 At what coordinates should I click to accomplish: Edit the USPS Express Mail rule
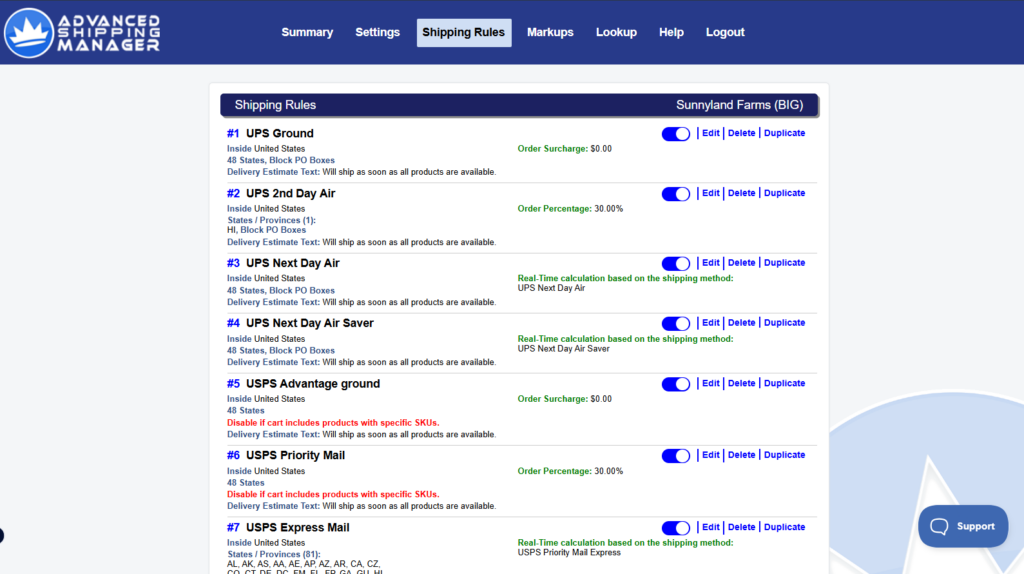point(711,528)
